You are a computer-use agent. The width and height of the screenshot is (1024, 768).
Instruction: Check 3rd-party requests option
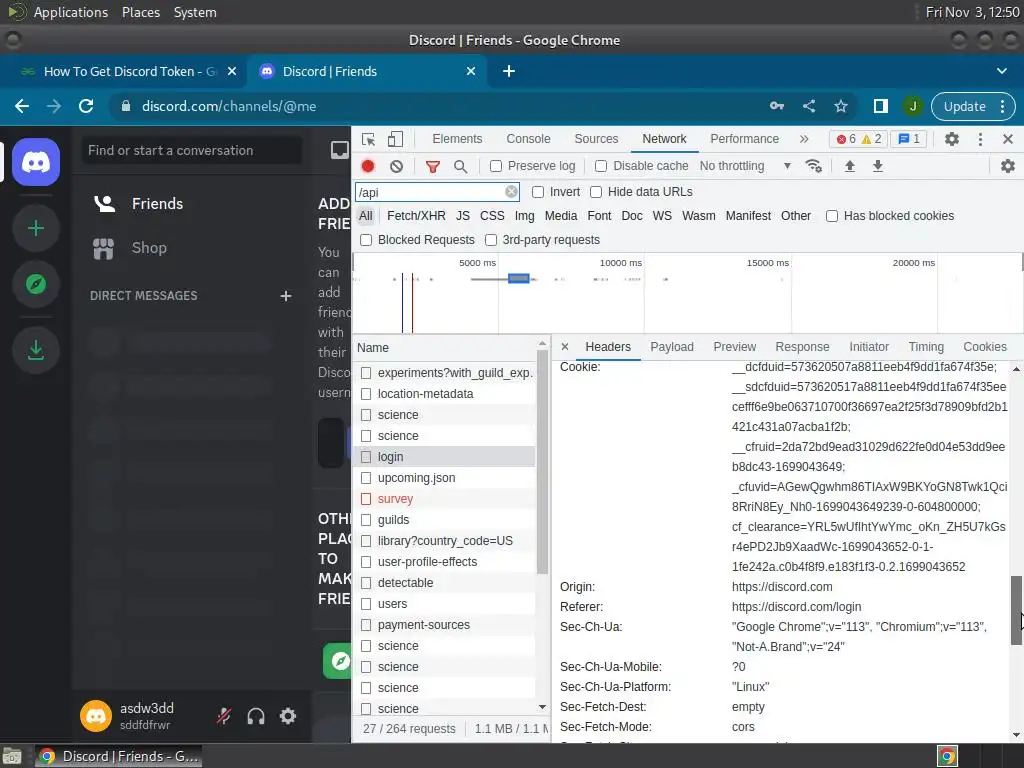(x=490, y=240)
